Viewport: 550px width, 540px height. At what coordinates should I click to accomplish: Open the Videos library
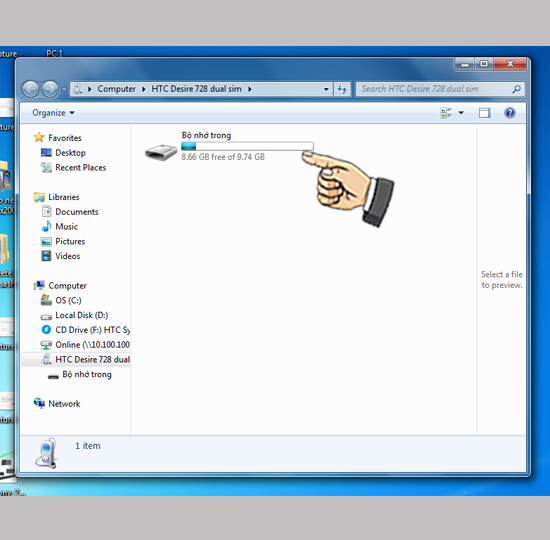coord(68,256)
